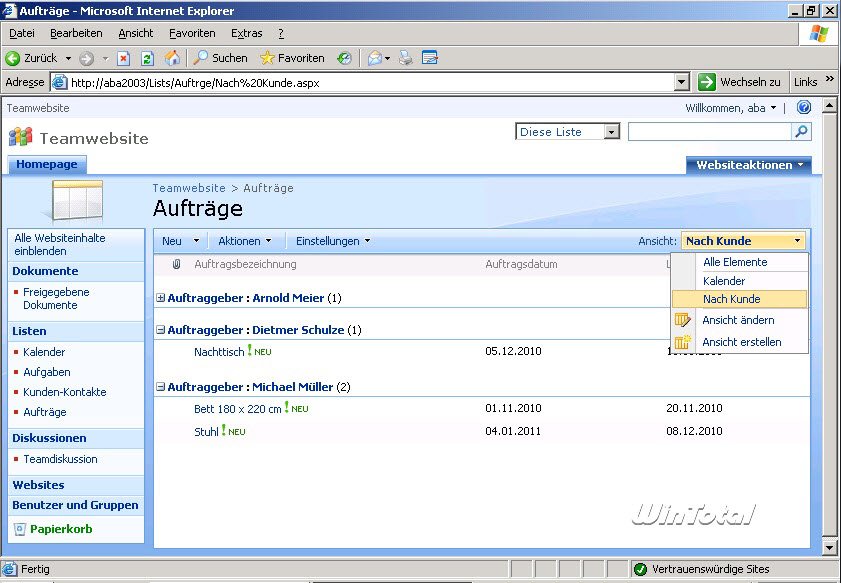Screen dimensions: 841x583
Task: Click the IE Refresh page icon
Action: pos(147,58)
